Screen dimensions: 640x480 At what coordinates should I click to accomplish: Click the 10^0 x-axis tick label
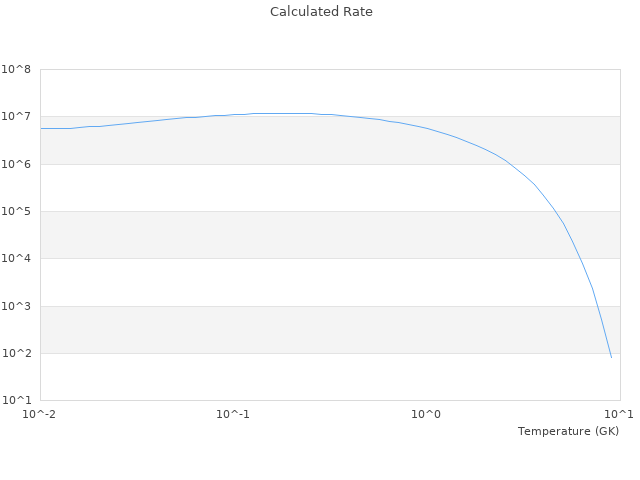tap(427, 414)
